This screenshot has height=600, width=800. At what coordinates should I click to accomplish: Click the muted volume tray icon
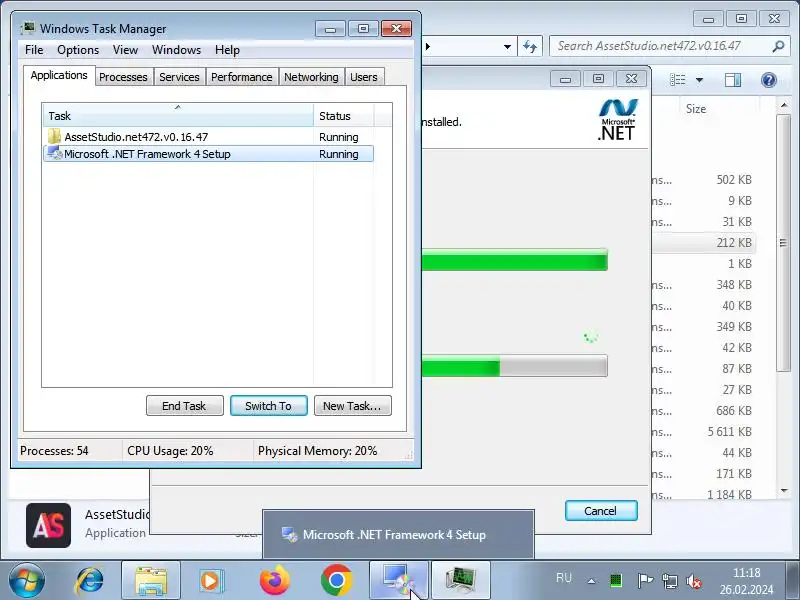coord(694,581)
